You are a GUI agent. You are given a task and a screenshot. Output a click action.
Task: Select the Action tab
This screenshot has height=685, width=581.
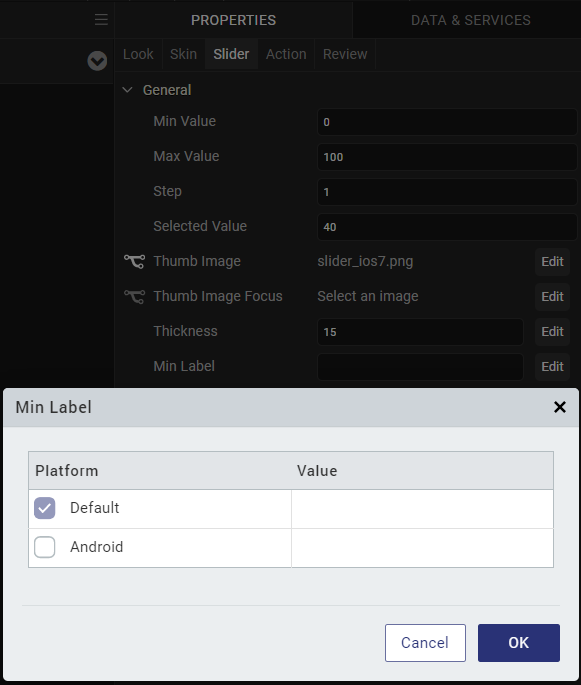(286, 54)
